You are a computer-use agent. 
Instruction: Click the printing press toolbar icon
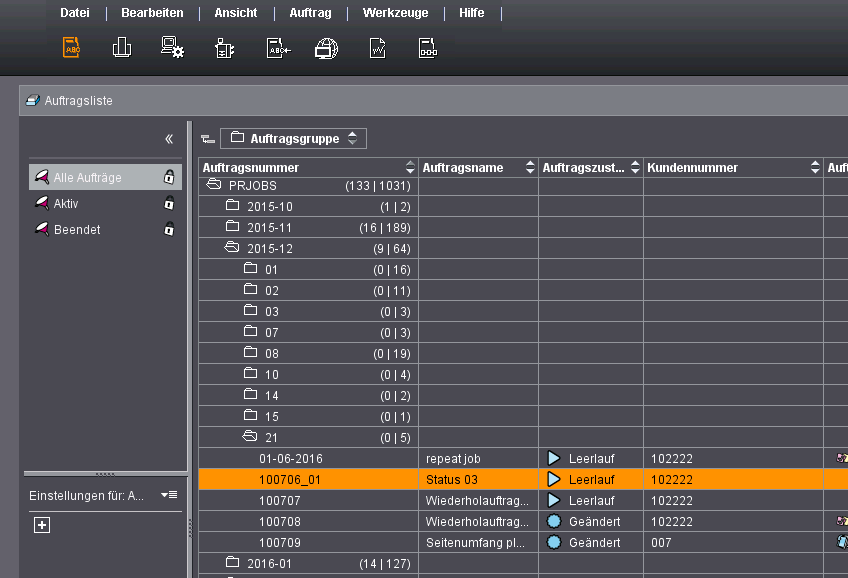pyautogui.click(x=122, y=48)
